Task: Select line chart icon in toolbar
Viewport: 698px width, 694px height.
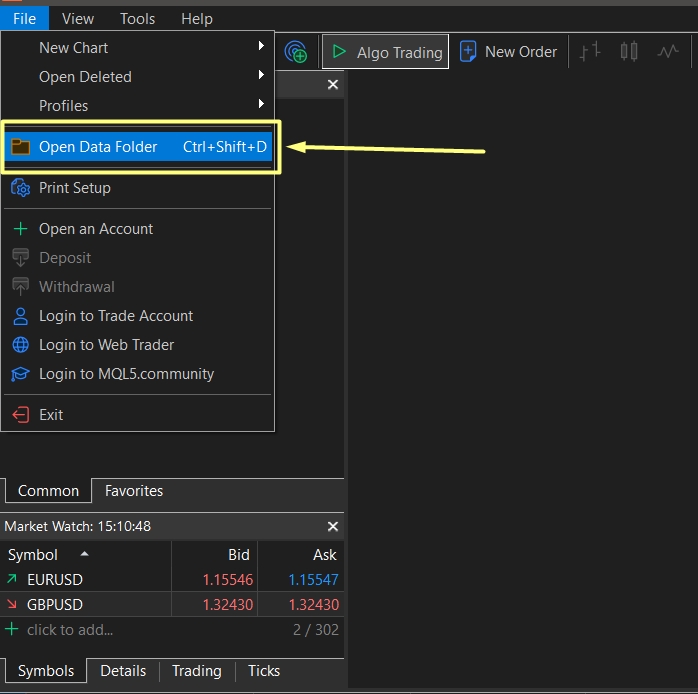Action: 668,52
